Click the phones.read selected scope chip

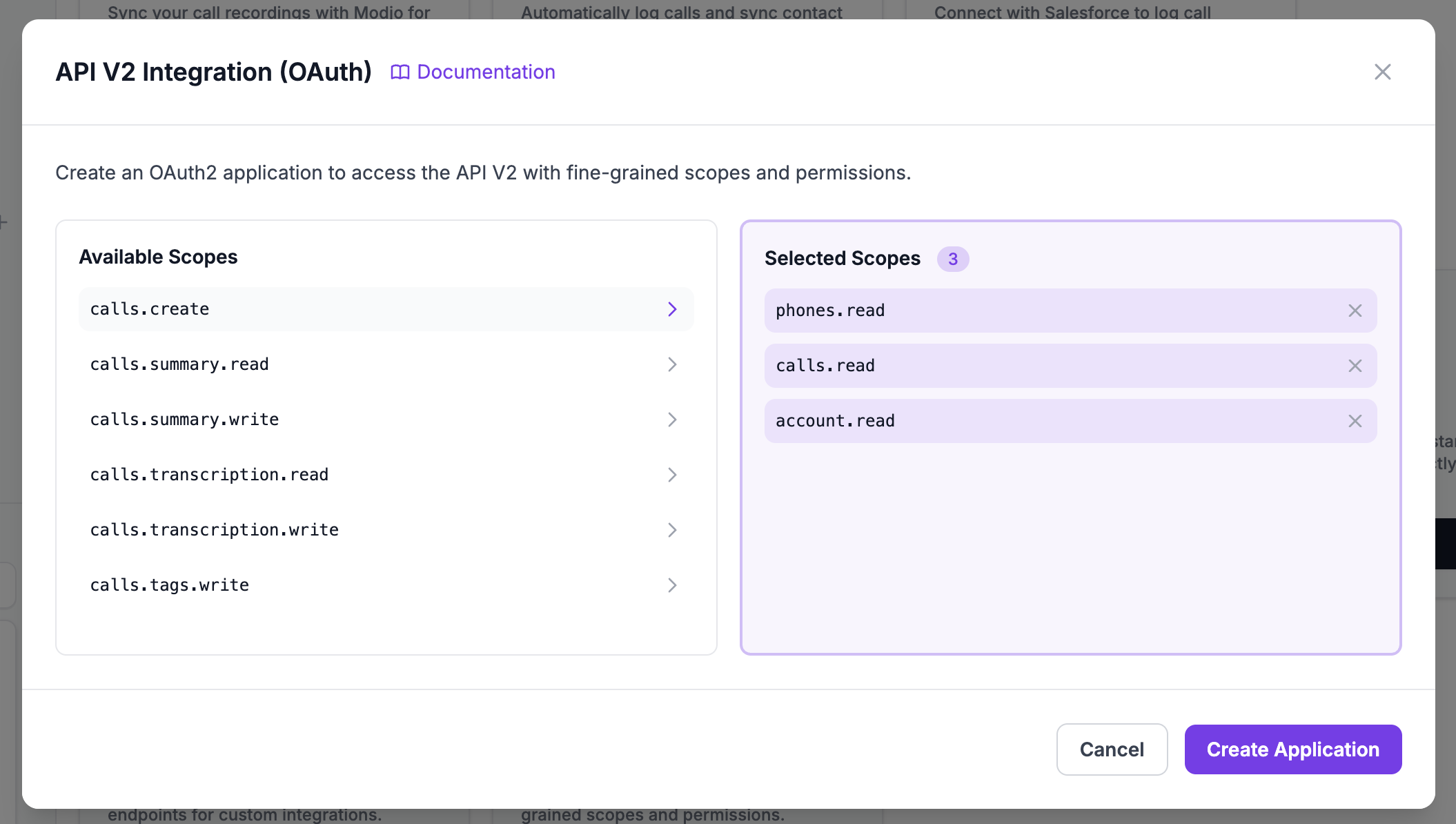[1035, 311]
